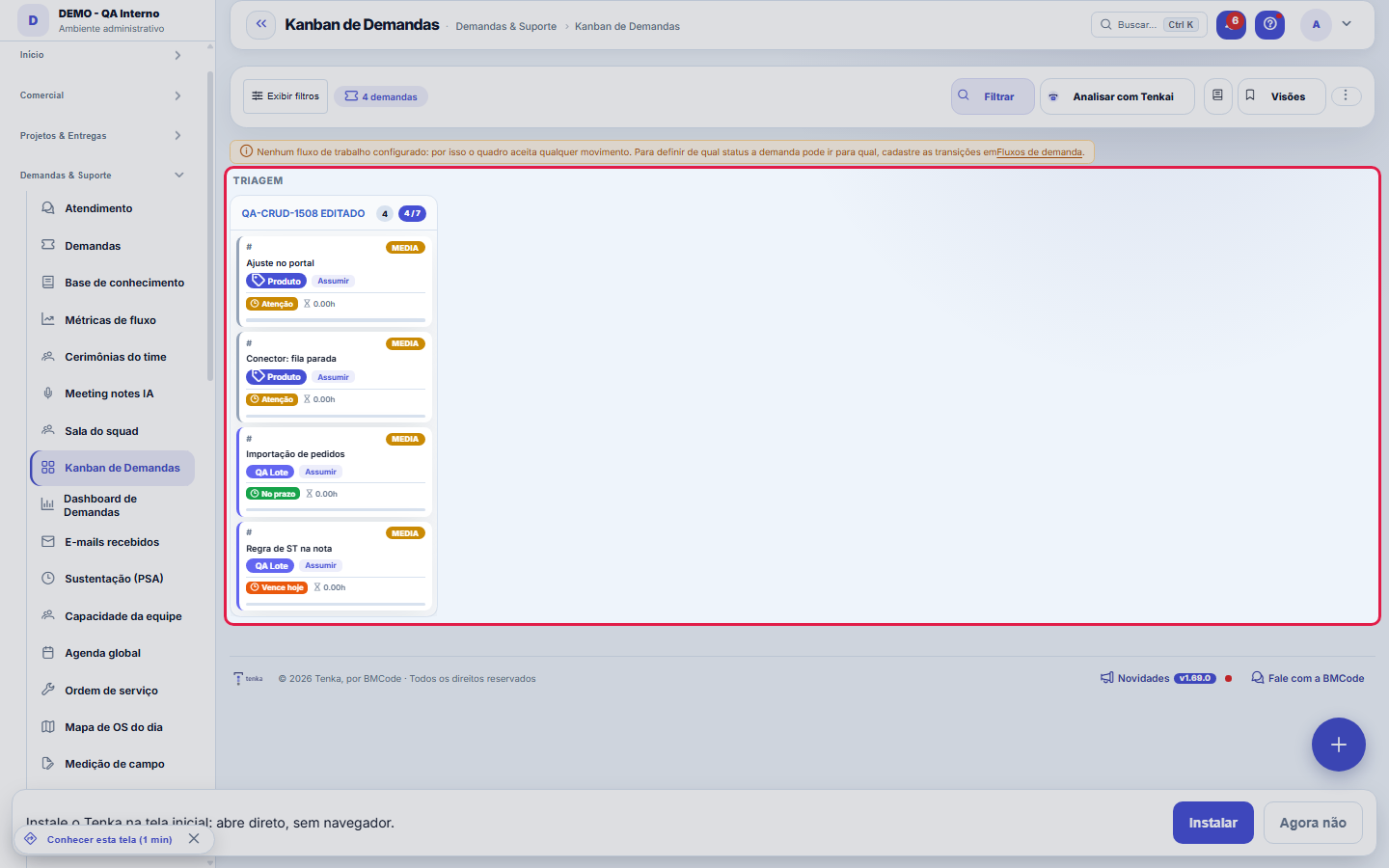This screenshot has width=1389, height=868.
Task: Open the three-dot more options menu
Action: pos(1346,96)
